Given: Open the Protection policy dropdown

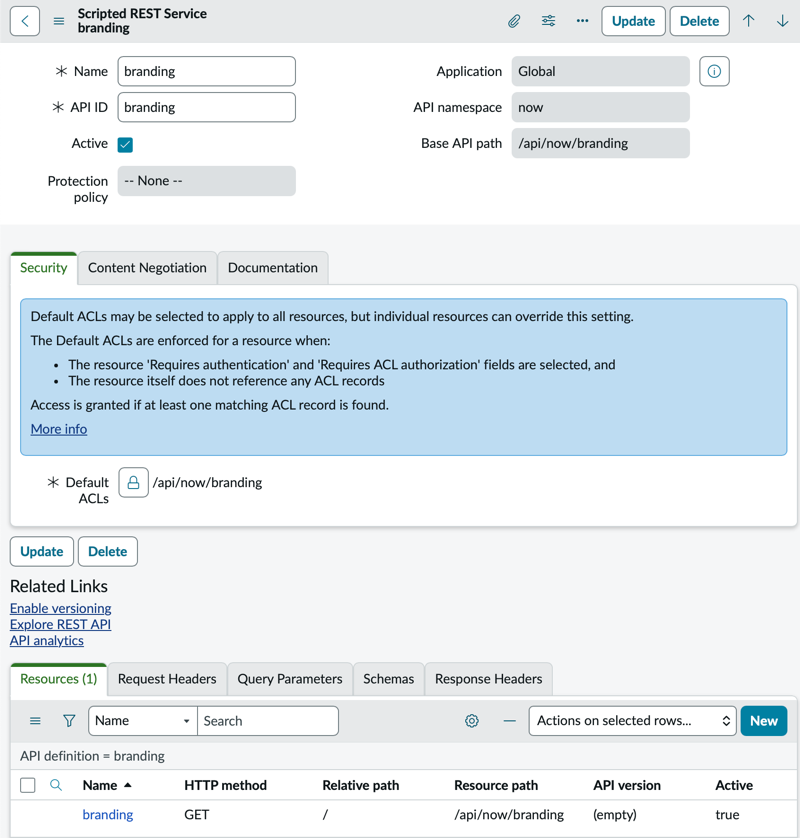Looking at the screenshot, I should point(206,181).
